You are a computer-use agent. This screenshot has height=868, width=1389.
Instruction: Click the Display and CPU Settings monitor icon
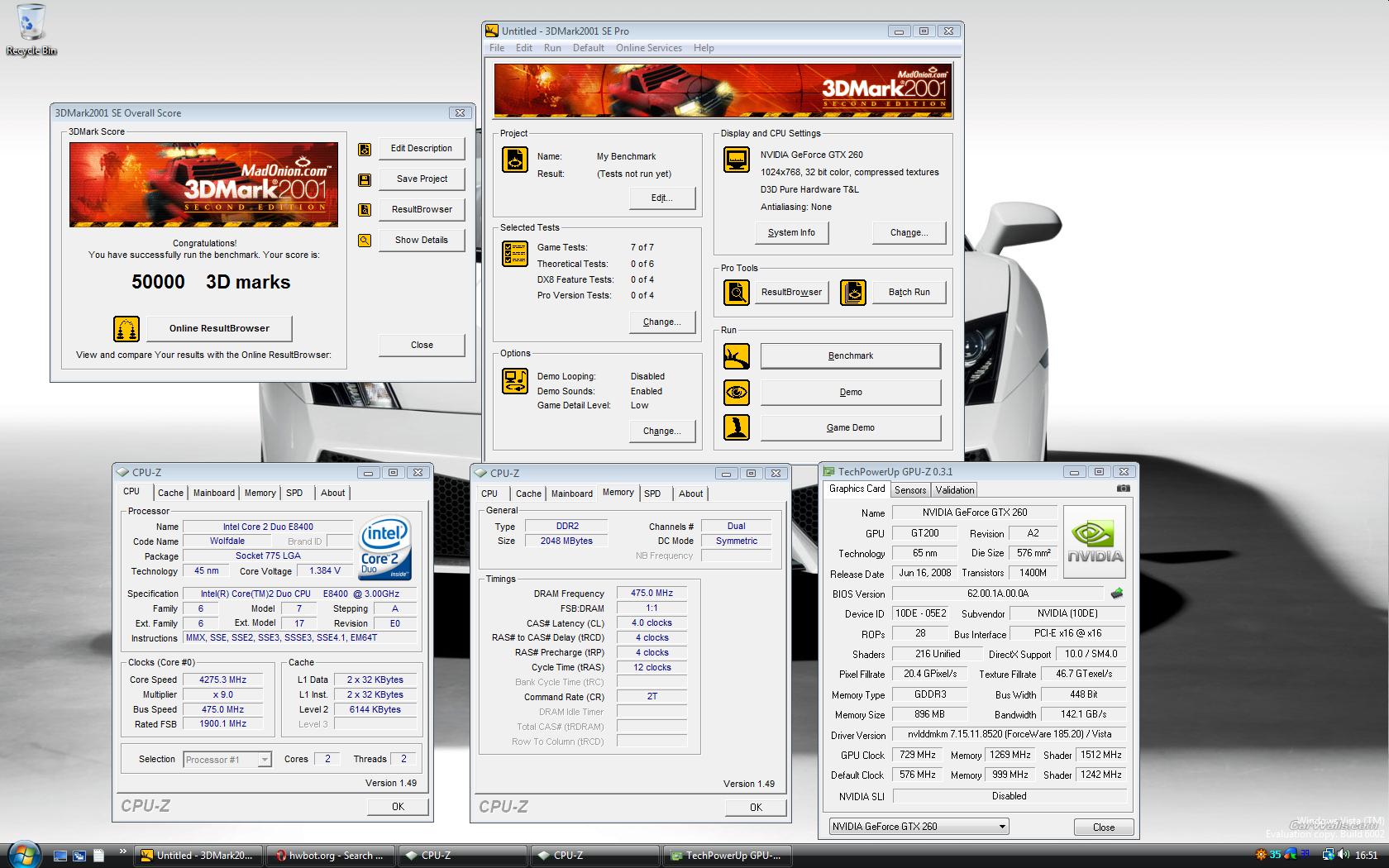737,160
